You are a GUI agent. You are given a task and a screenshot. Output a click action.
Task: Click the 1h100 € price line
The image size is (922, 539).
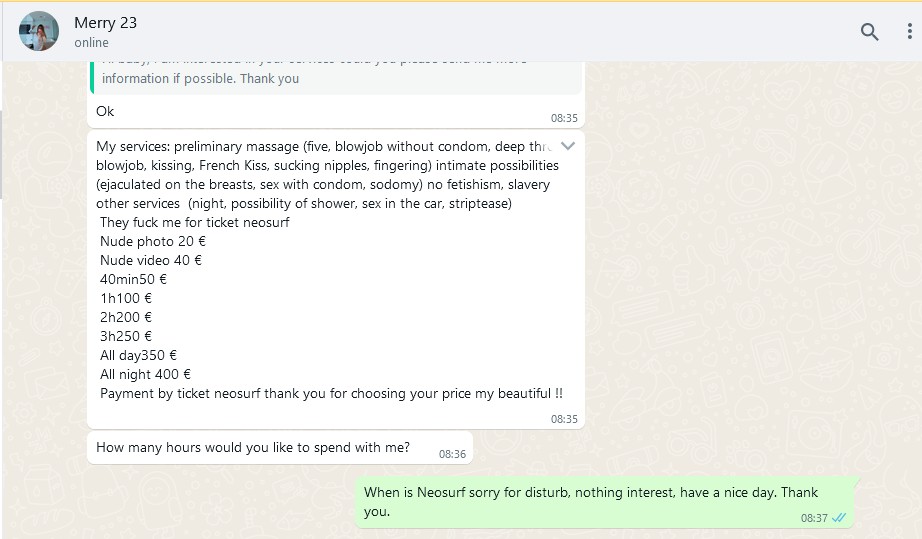pyautogui.click(x=126, y=298)
